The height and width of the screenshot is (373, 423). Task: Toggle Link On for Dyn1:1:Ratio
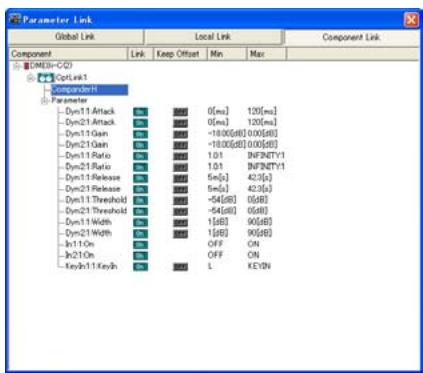tap(140, 156)
